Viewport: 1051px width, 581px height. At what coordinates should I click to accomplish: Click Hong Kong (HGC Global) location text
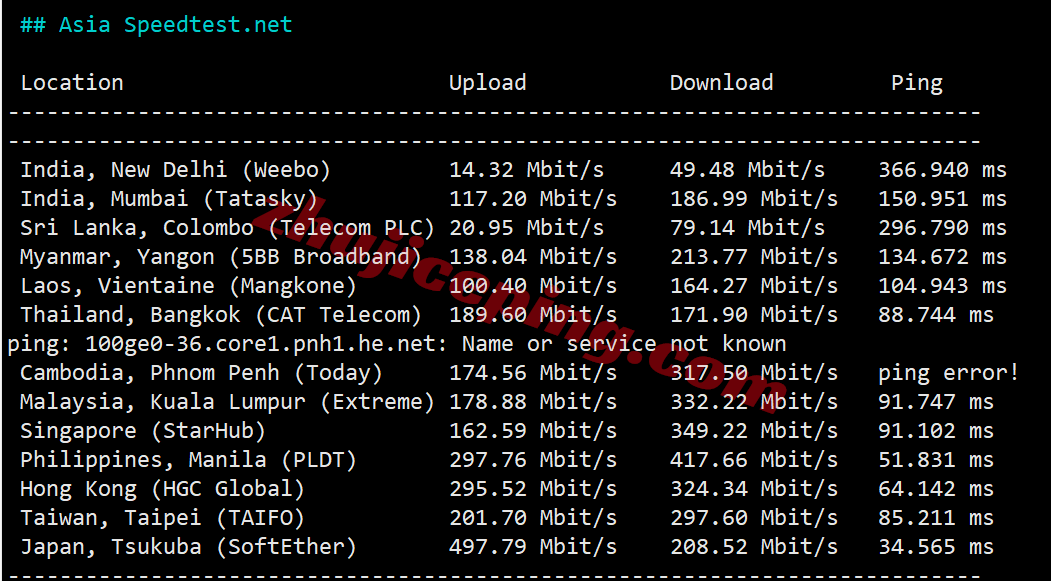click(x=162, y=489)
